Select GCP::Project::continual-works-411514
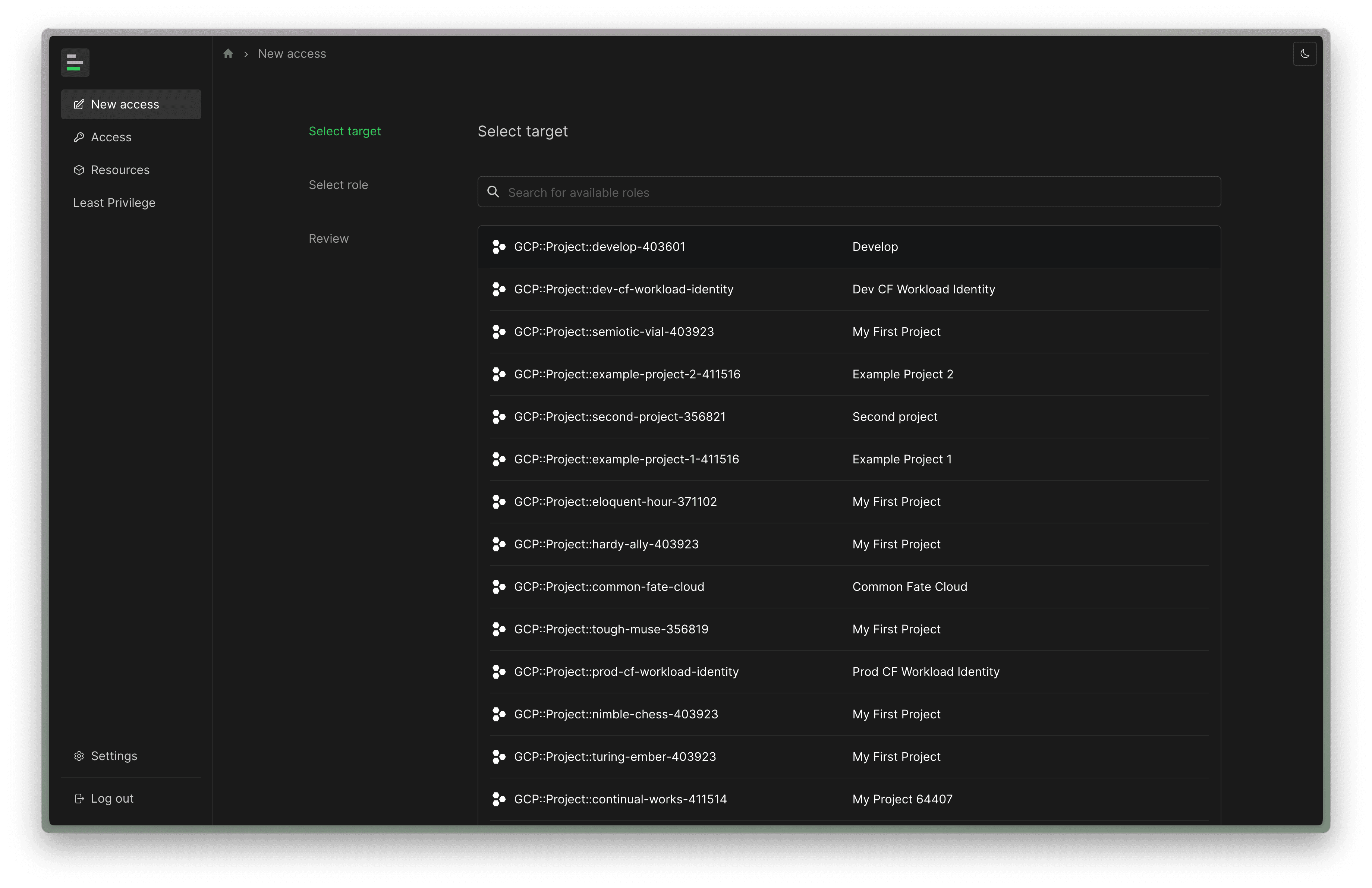The width and height of the screenshot is (1372, 888). [x=849, y=799]
